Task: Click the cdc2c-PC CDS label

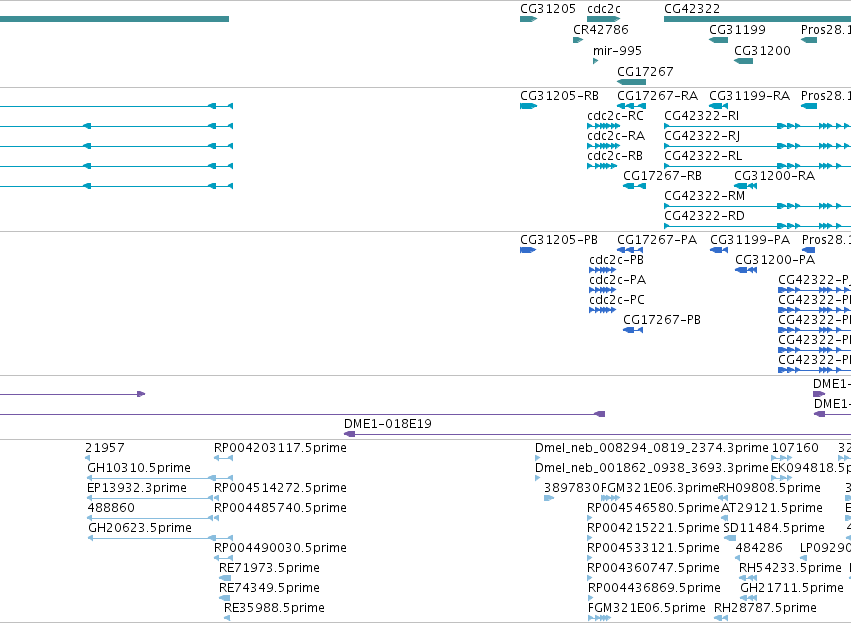Action: (x=617, y=300)
